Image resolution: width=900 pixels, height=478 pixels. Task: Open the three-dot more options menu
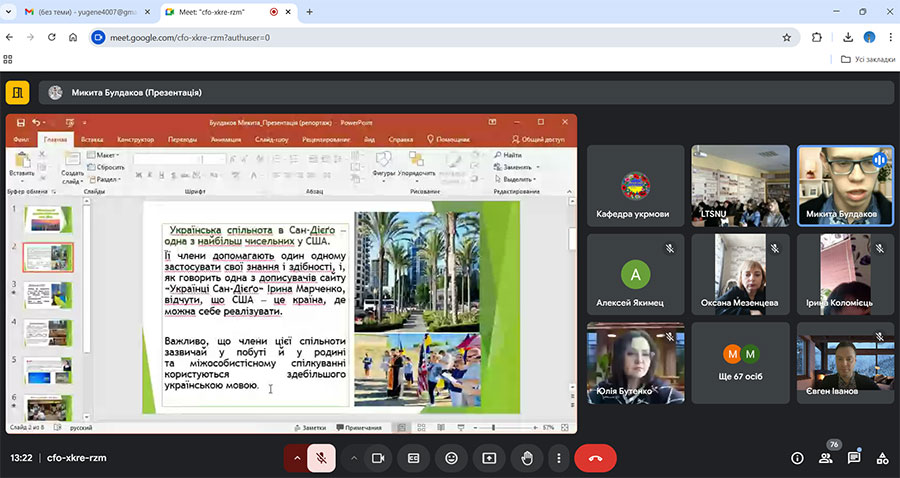pyautogui.click(x=558, y=457)
